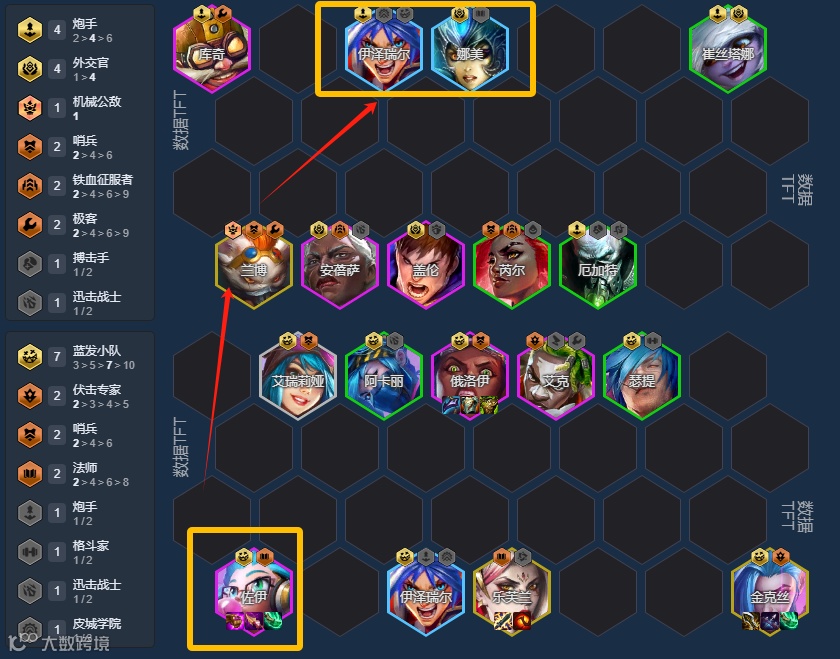Click the 蓝发小队 trait icon
Screen dimensions: 840x659
[x=30, y=356]
